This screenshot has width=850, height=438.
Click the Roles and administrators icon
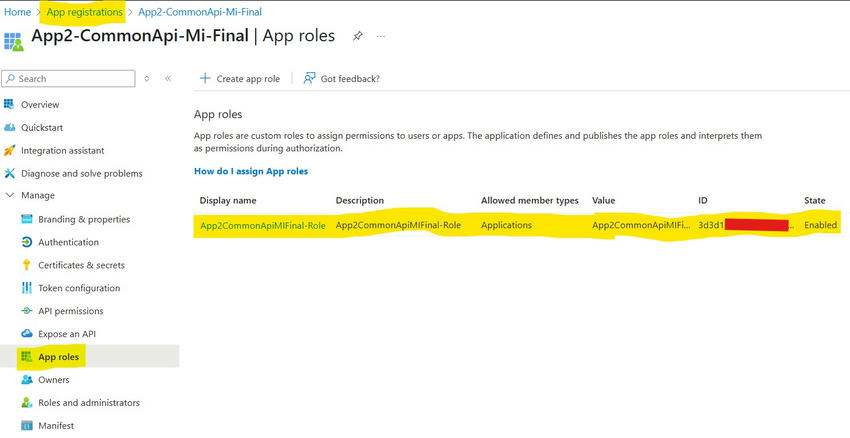click(27, 403)
